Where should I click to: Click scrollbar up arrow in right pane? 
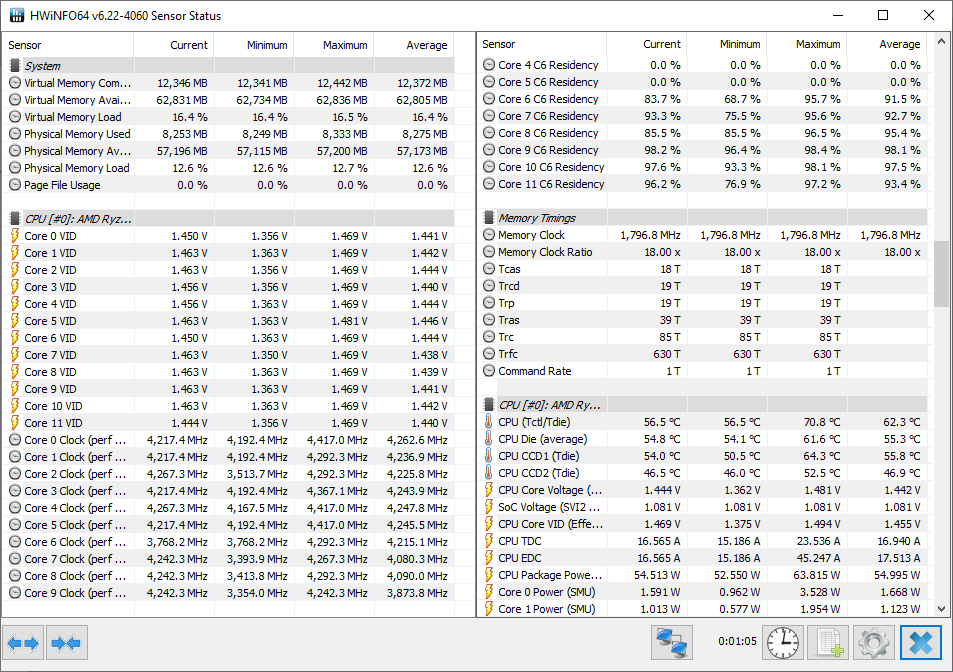point(941,42)
